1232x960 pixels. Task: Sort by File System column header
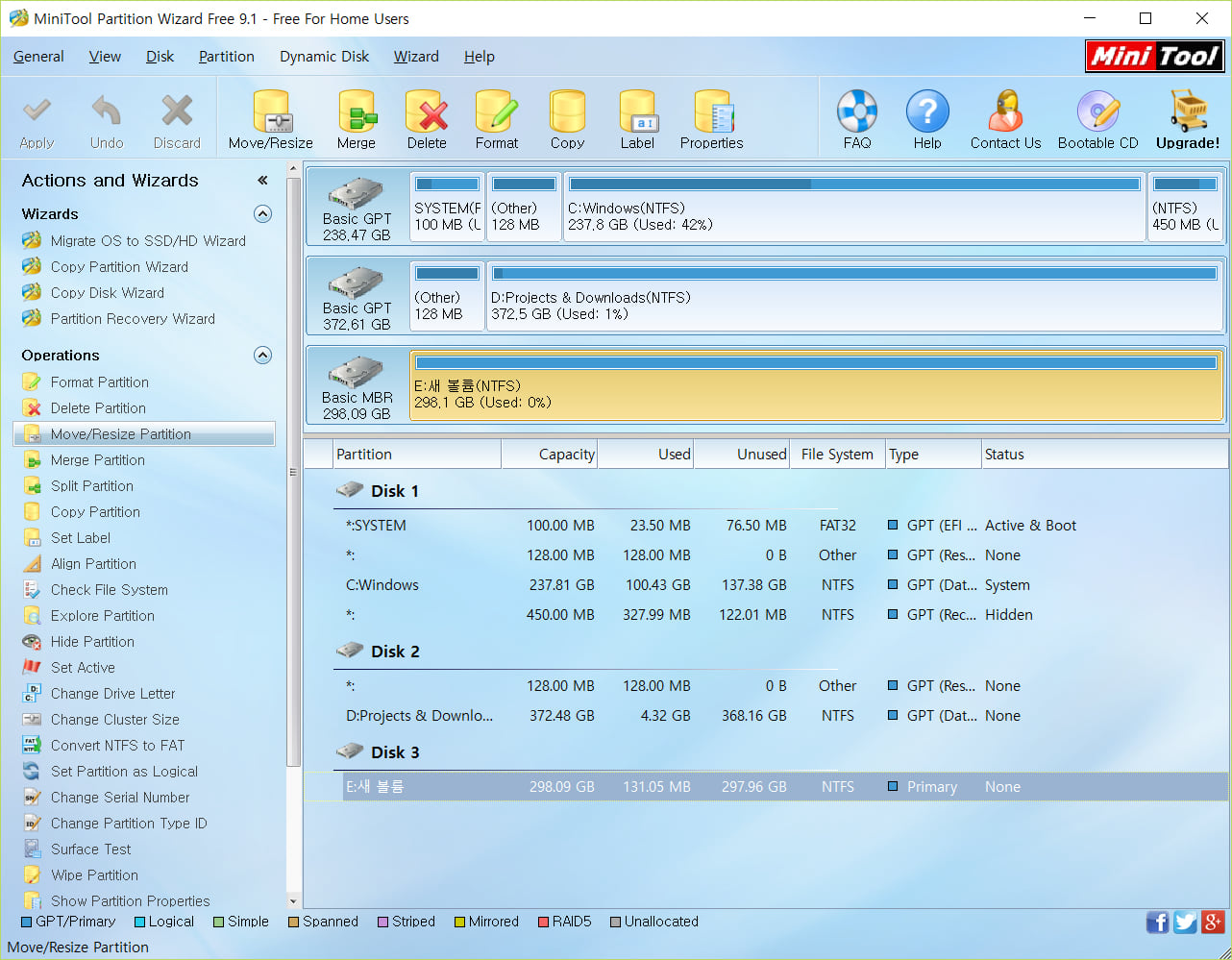(x=837, y=455)
